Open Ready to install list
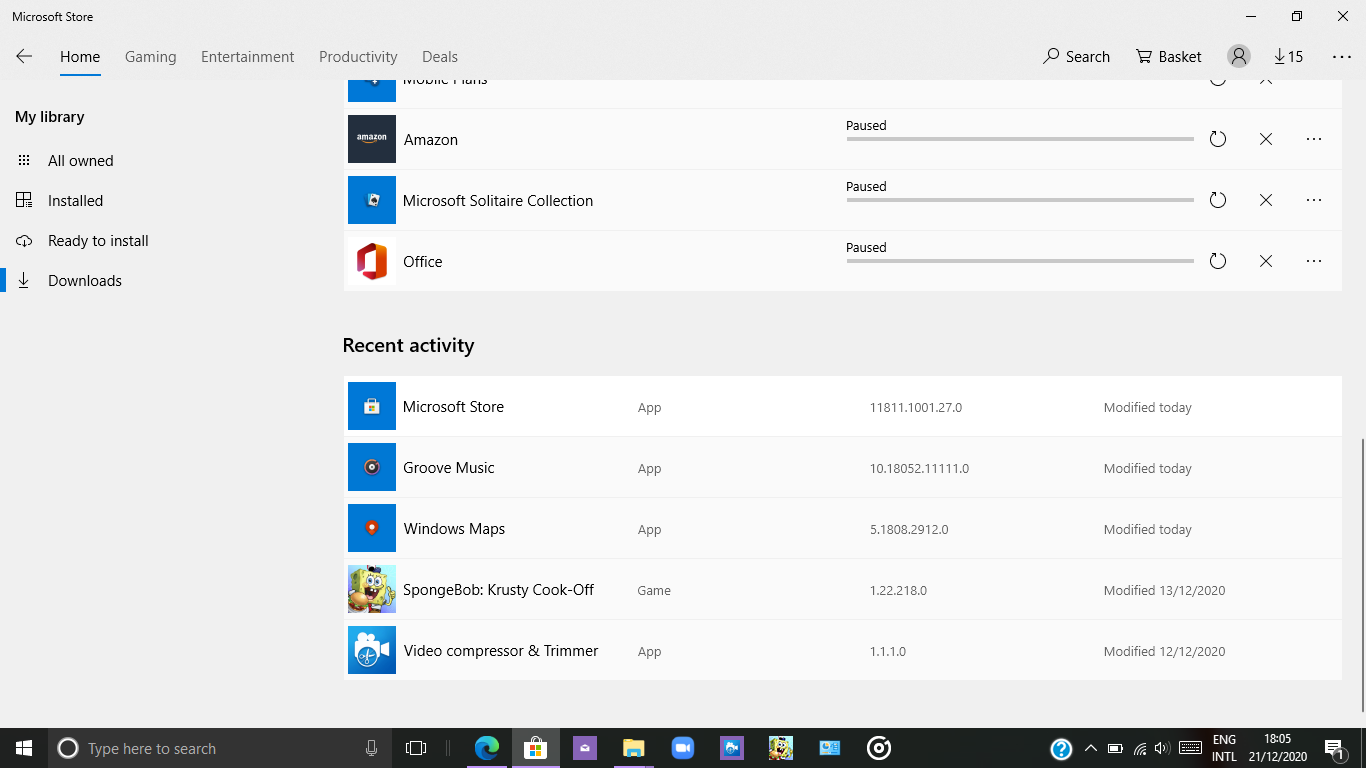This screenshot has width=1366, height=768. (x=98, y=241)
